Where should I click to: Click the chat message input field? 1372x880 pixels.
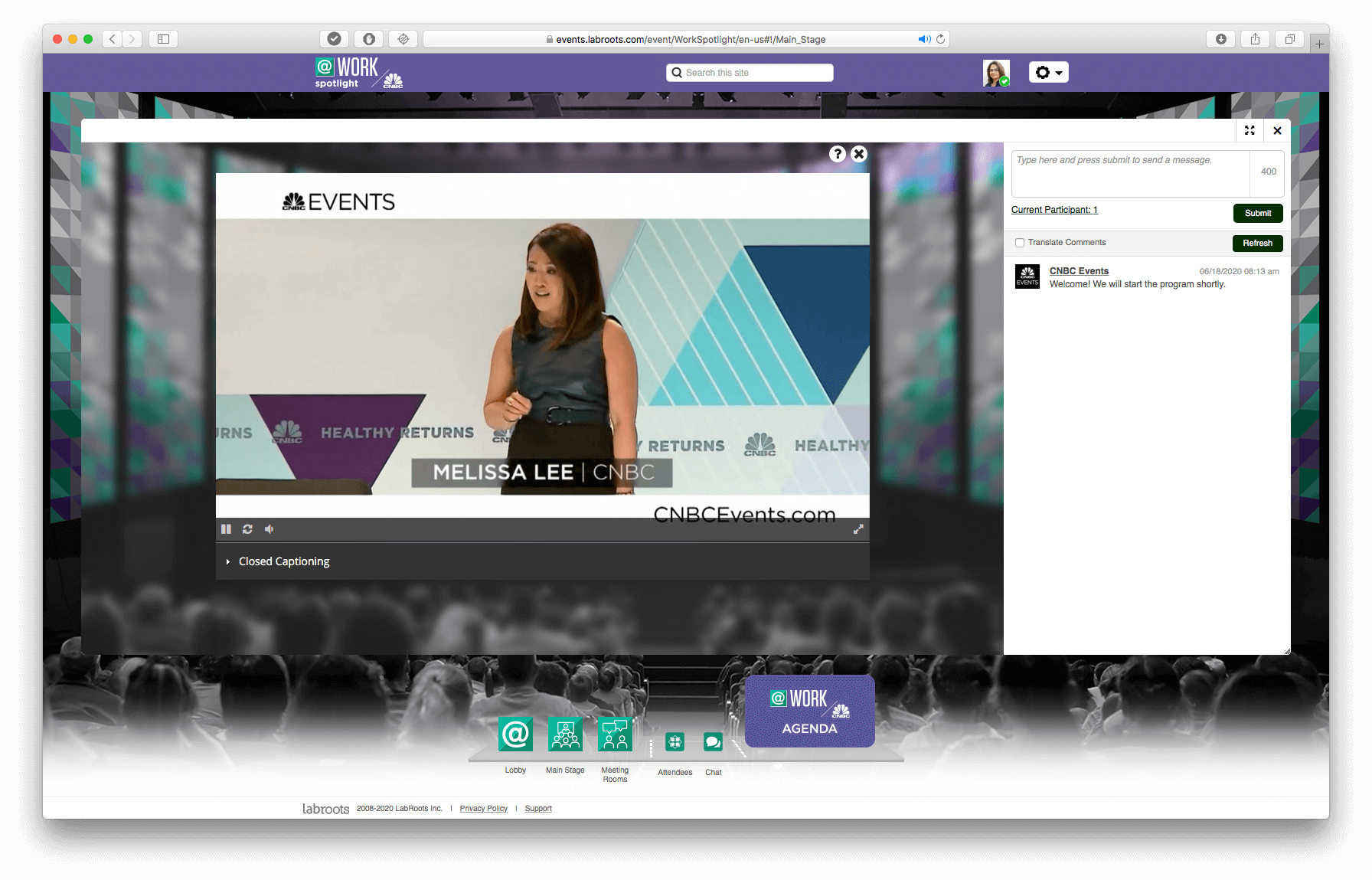click(1131, 174)
